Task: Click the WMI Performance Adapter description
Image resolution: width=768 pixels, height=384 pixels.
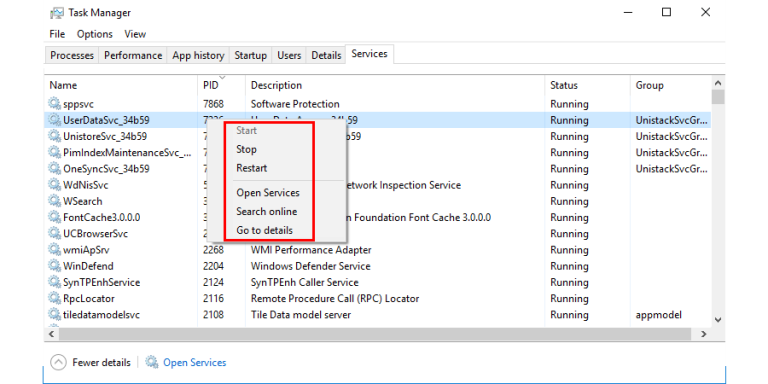Action: click(311, 250)
